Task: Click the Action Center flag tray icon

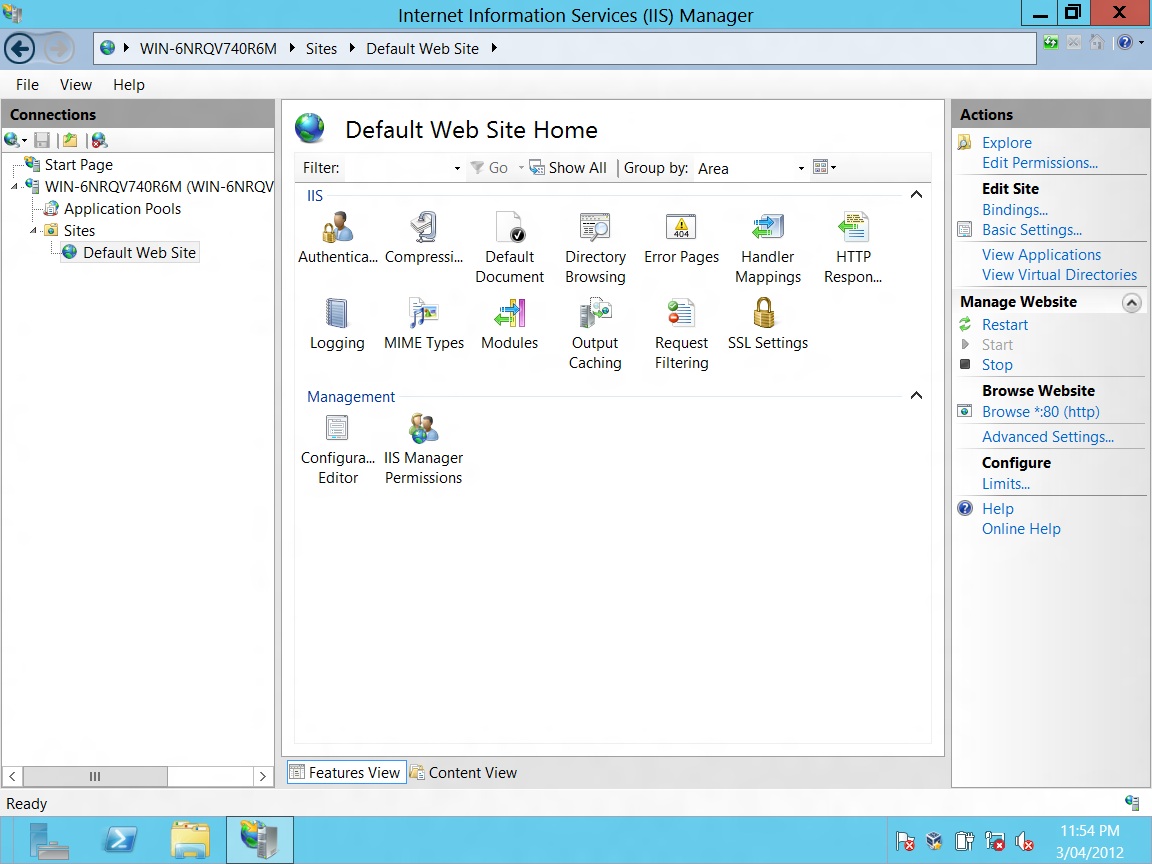Action: click(x=905, y=840)
